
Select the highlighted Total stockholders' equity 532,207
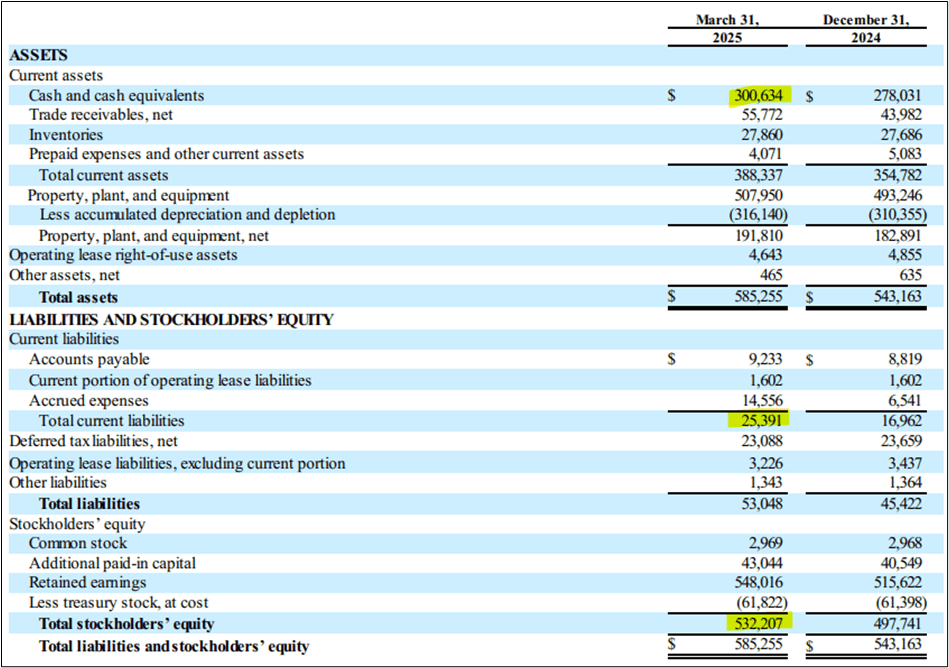(x=764, y=623)
